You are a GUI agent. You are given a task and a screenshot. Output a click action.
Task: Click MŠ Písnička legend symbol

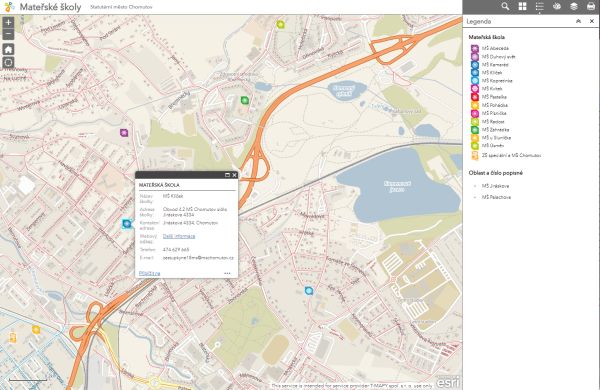475,113
